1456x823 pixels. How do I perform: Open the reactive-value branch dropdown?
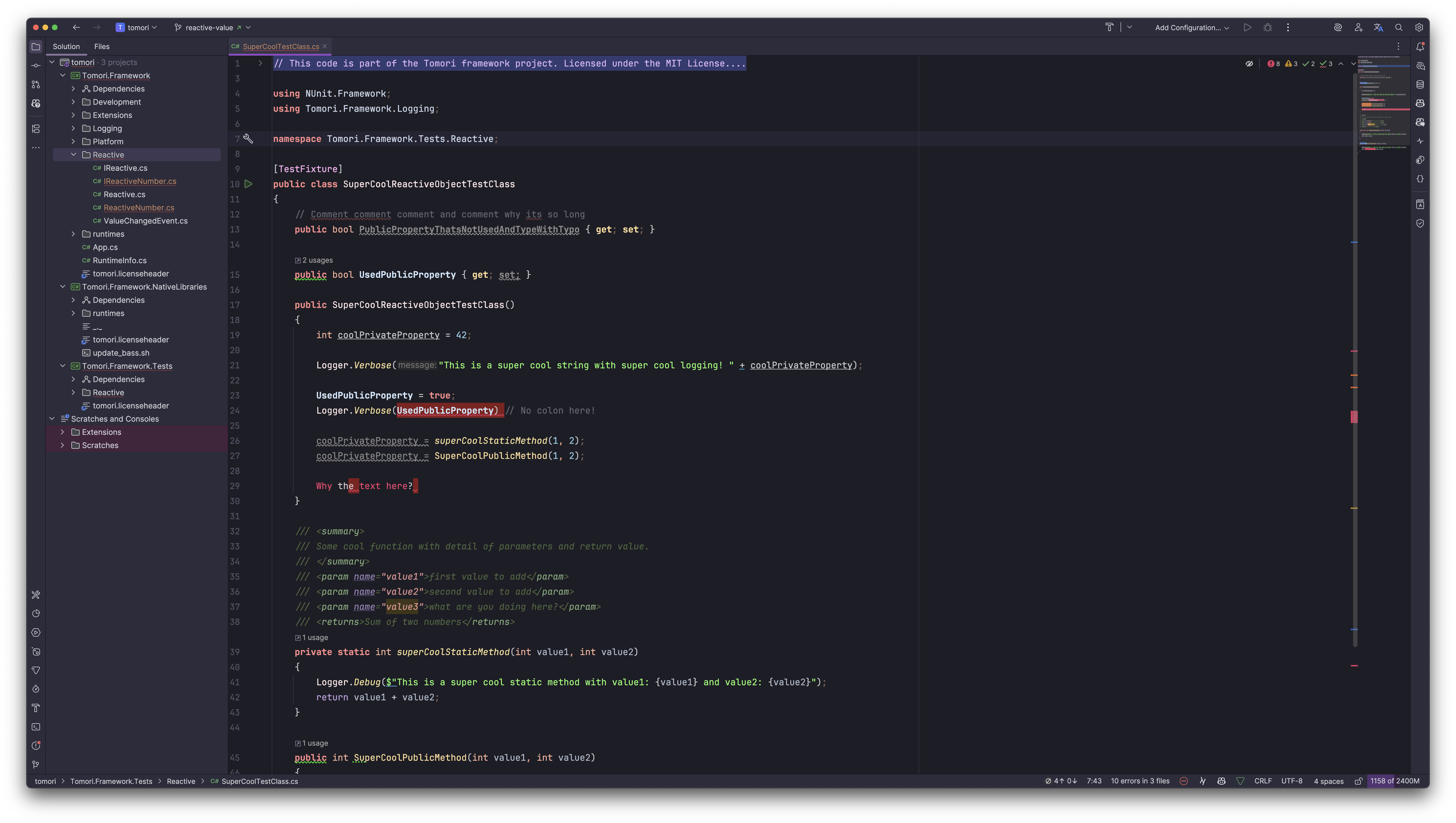(213, 27)
